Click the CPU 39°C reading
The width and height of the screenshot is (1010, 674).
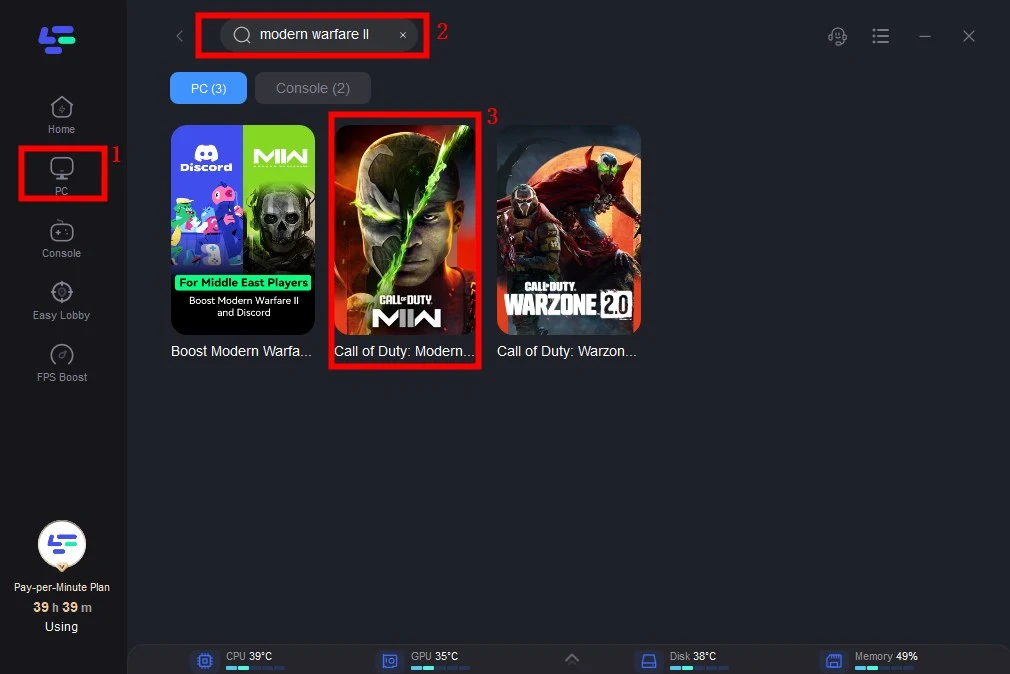tap(249, 656)
